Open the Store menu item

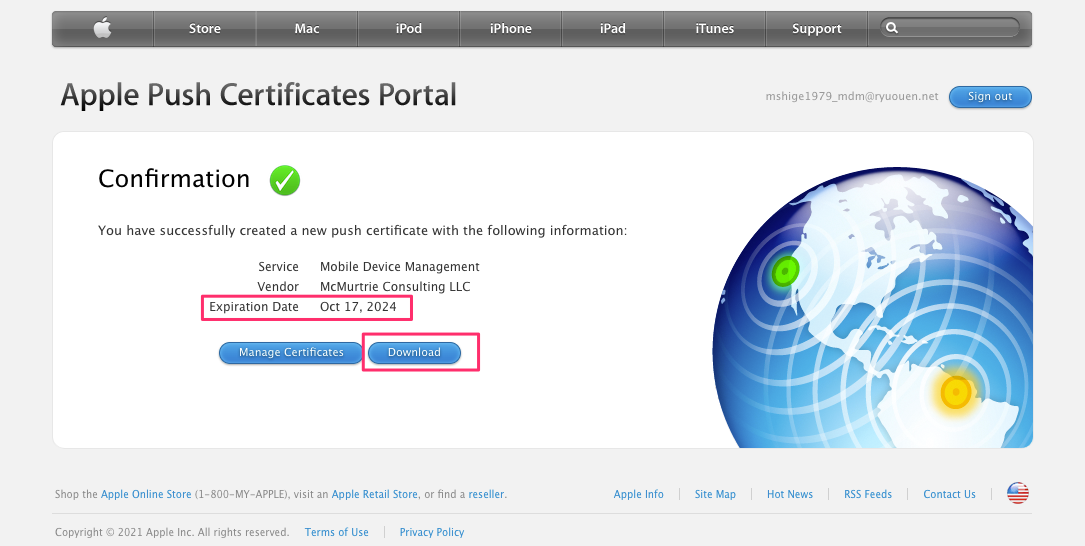tap(205, 28)
